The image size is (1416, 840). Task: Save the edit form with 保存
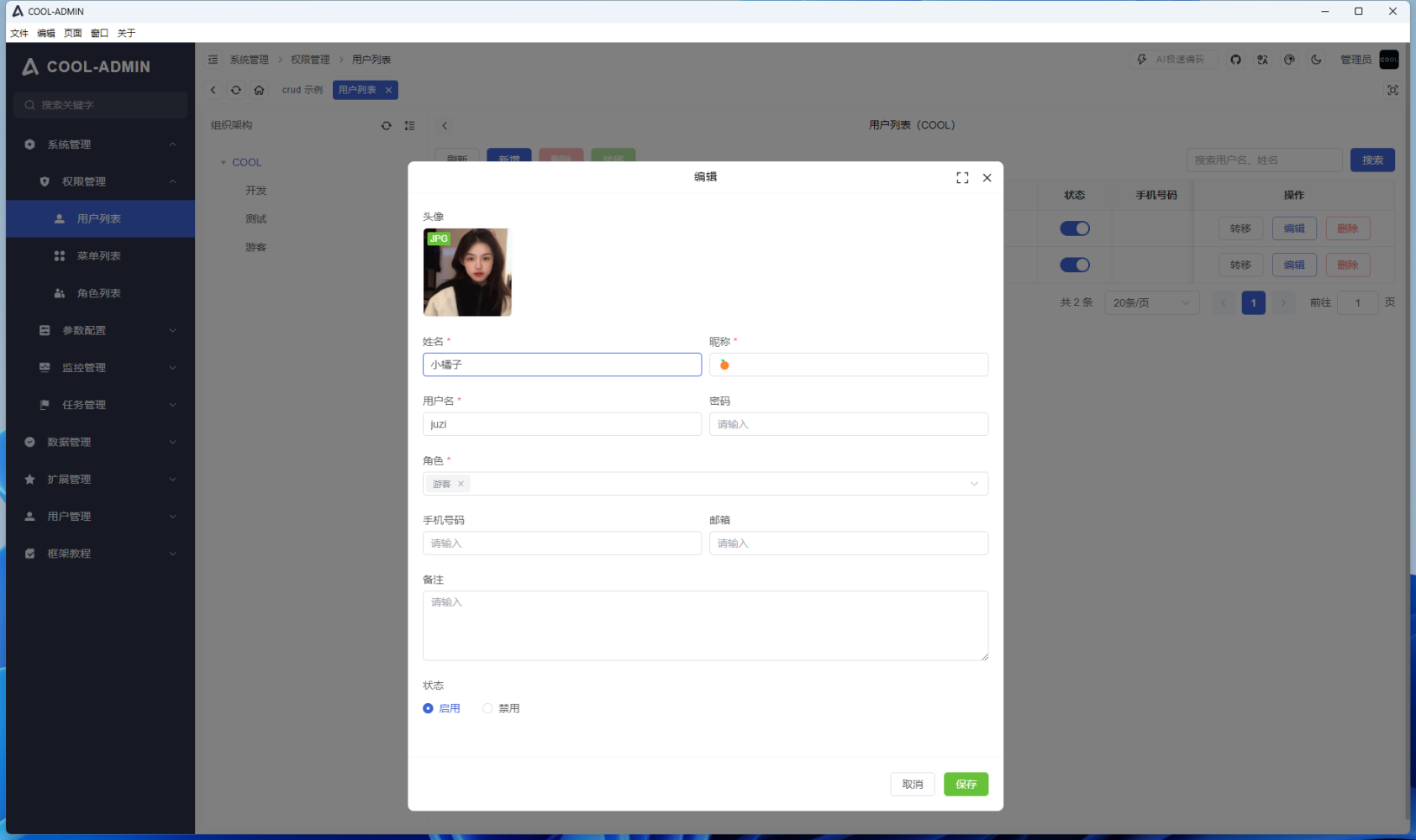tap(966, 784)
